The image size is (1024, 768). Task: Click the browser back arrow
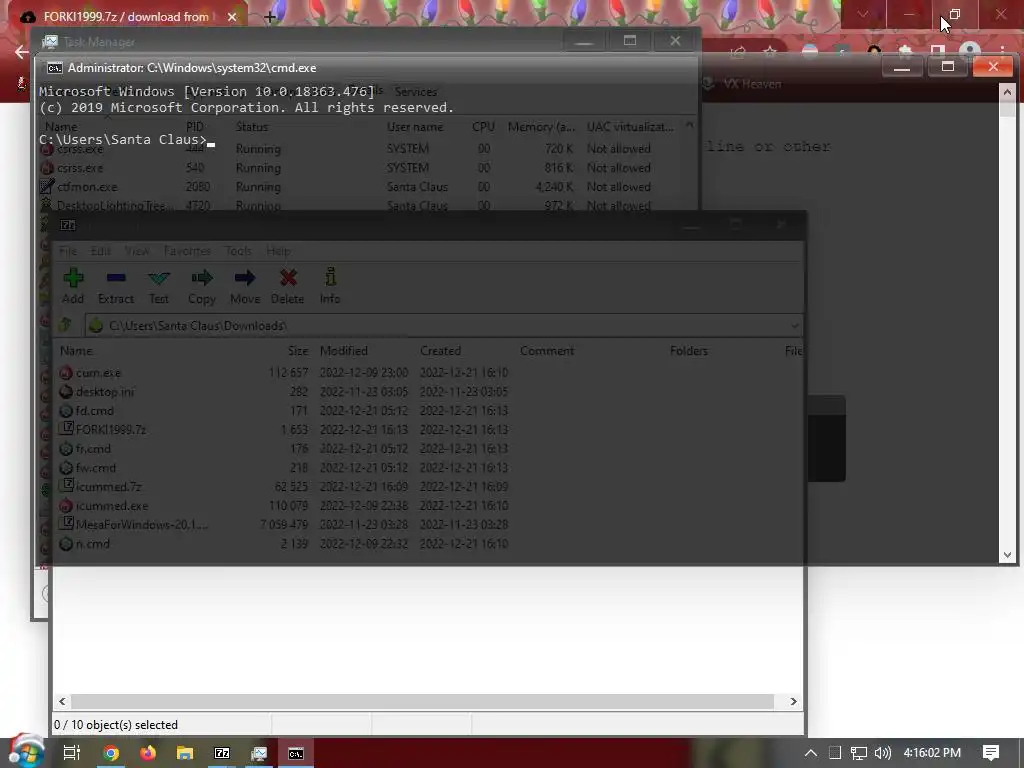pyautogui.click(x=22, y=52)
